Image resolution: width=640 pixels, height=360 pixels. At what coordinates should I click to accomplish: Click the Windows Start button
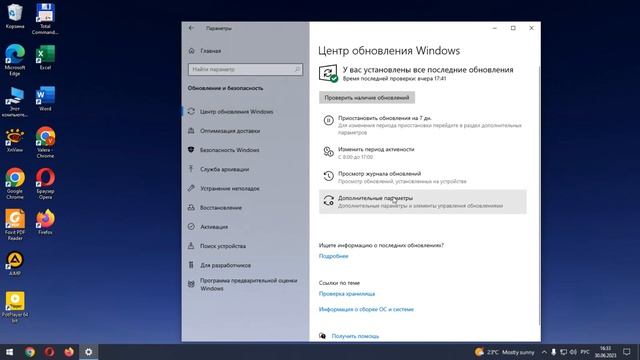tap(9, 352)
